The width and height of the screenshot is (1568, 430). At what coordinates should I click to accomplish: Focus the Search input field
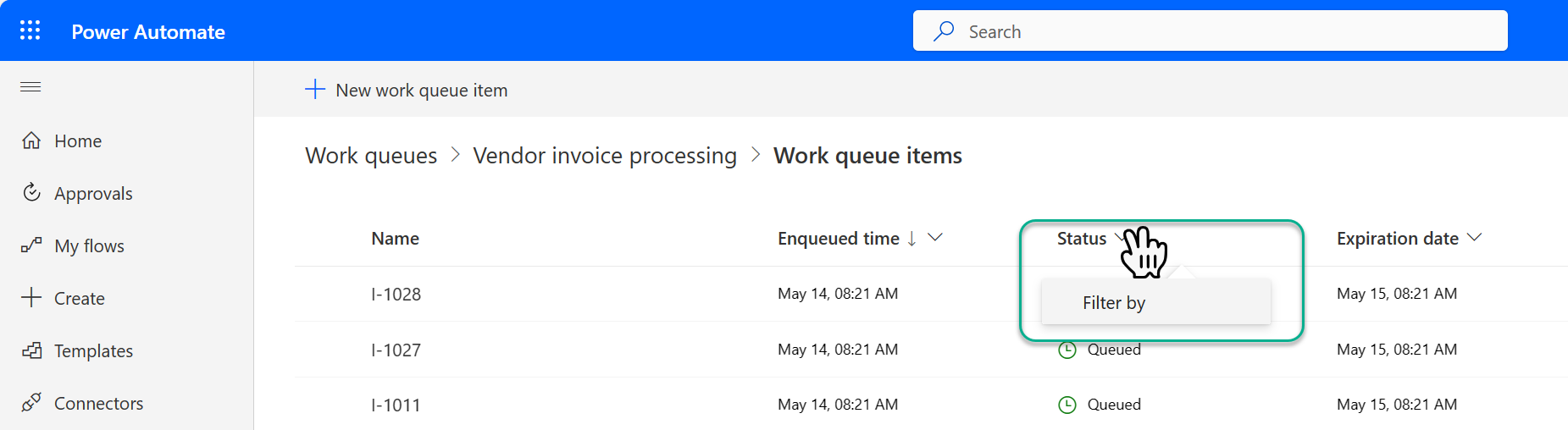pos(1210,31)
